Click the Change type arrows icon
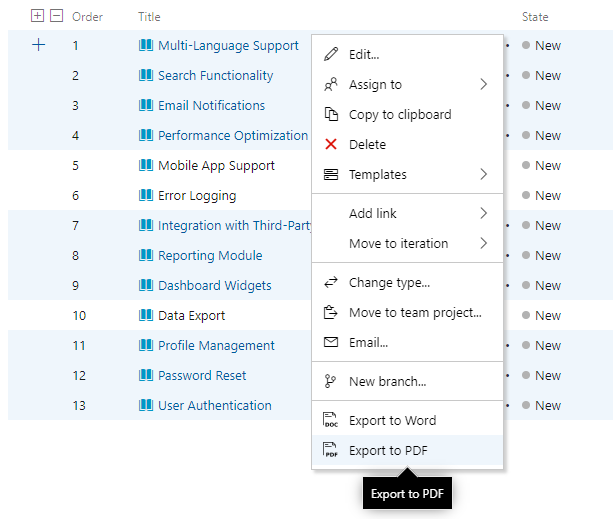 click(331, 283)
